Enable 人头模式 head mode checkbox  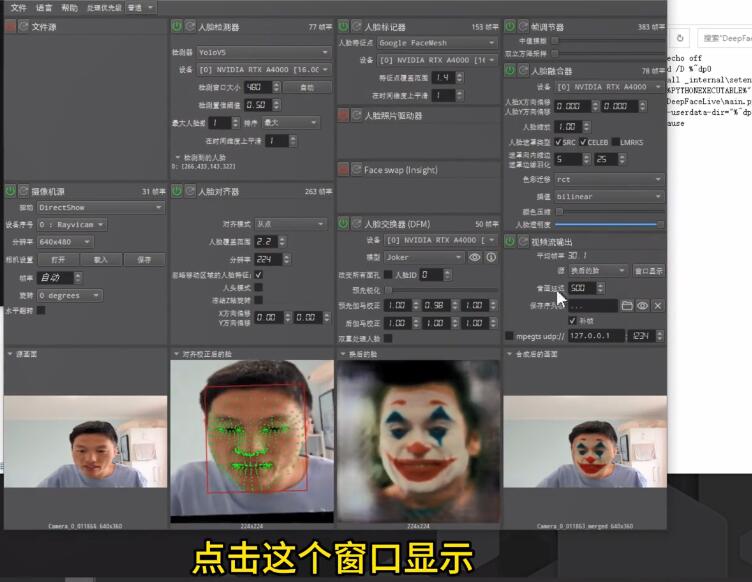258,287
